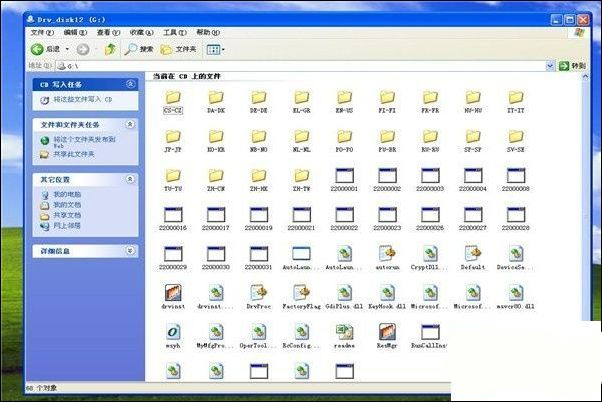
Task: Select the Default configuration file
Action: coord(473,258)
